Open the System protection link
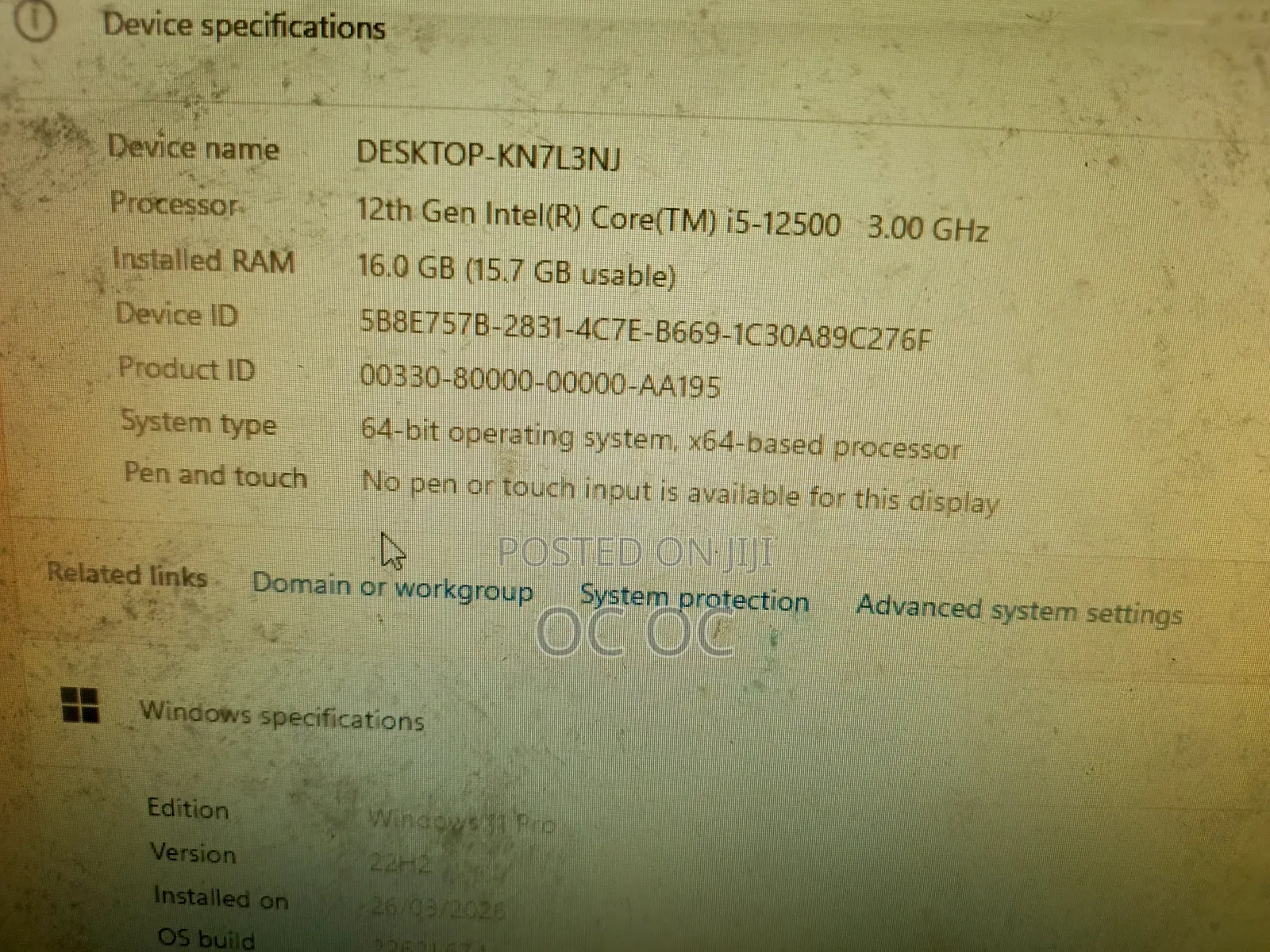 694,598
